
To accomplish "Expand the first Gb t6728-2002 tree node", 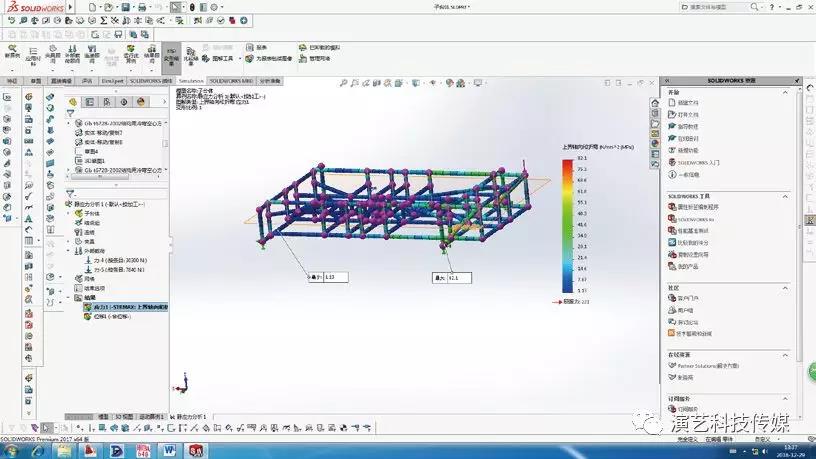I will 68,123.
